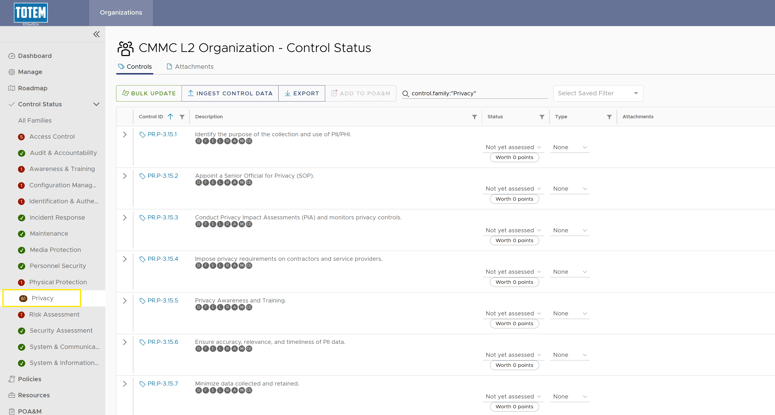Expand row PR.P-3.15.5
Screen dimensions: 775x415
(125, 300)
